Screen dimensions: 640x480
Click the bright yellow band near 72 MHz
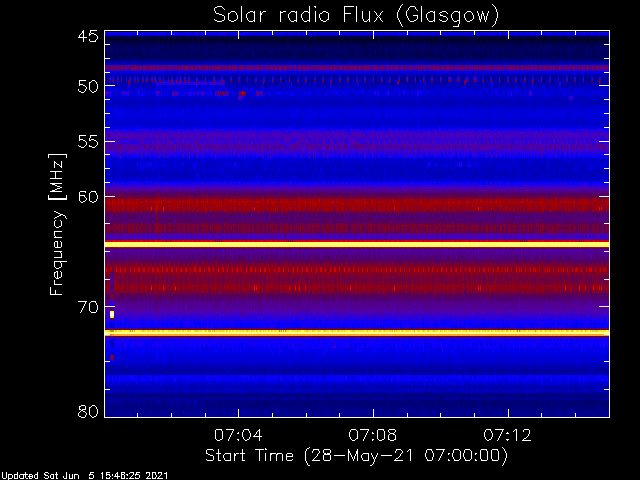(357, 333)
